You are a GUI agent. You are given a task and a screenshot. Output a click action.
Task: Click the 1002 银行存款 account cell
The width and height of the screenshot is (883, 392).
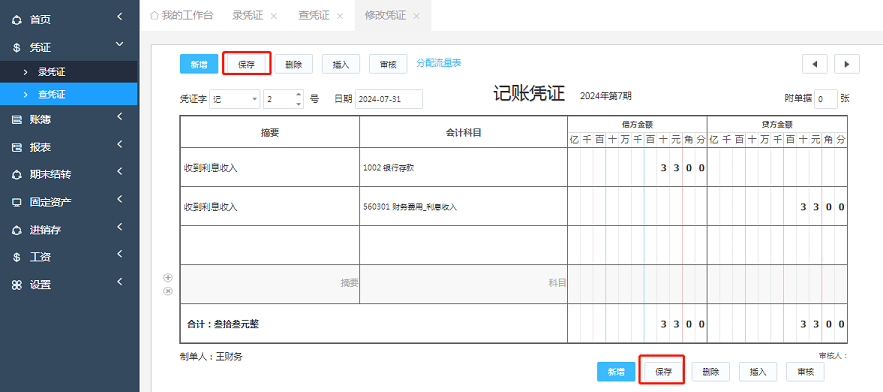click(x=463, y=168)
